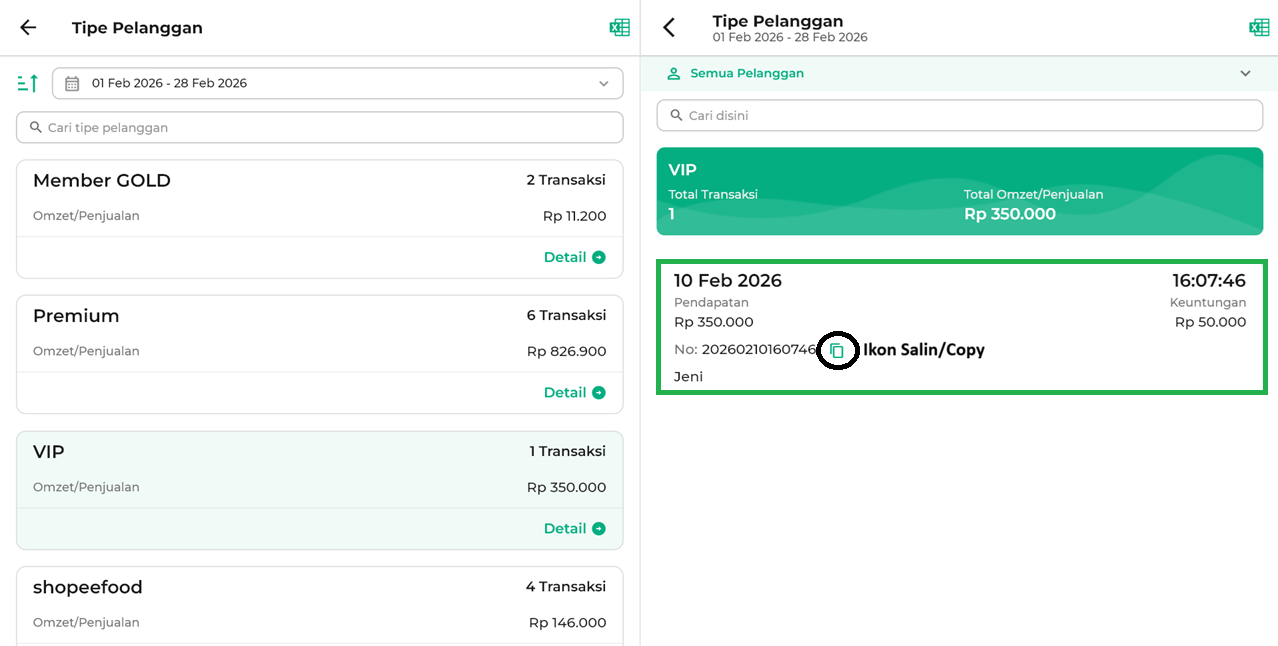This screenshot has width=1278, height=646.
Task: Click the Detail arrow icon for Premium
Action: coord(599,393)
